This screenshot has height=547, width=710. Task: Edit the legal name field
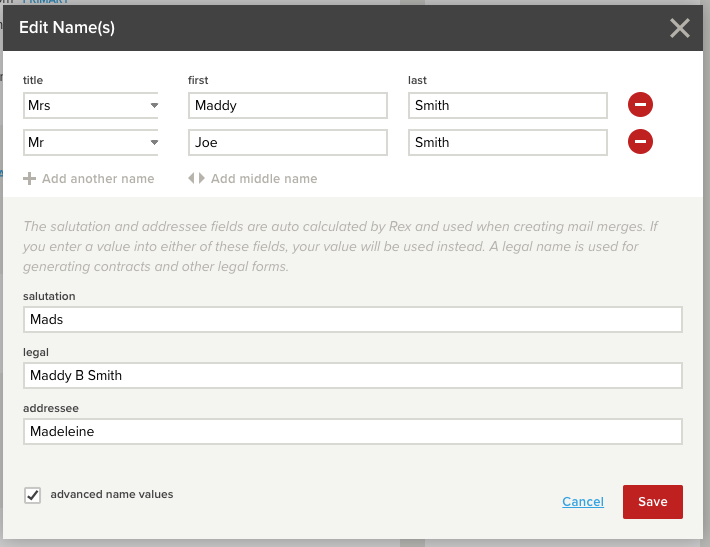(x=353, y=375)
